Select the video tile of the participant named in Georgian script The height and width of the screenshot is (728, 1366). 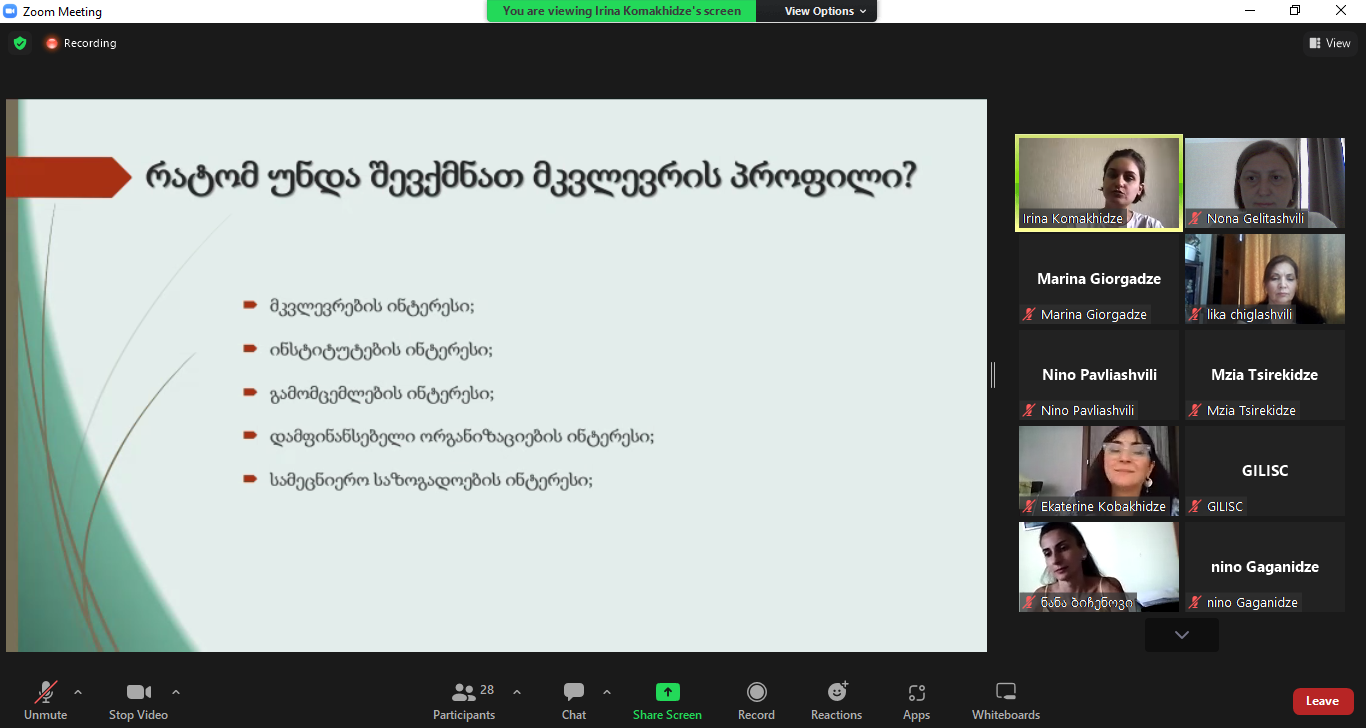click(1099, 566)
